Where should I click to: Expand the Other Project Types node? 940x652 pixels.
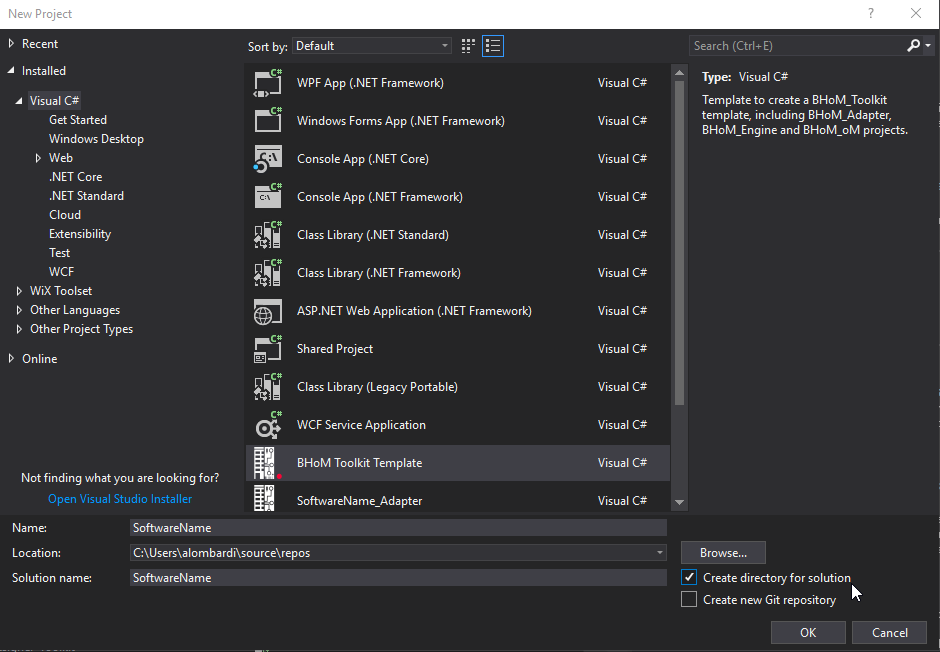[x=19, y=329]
